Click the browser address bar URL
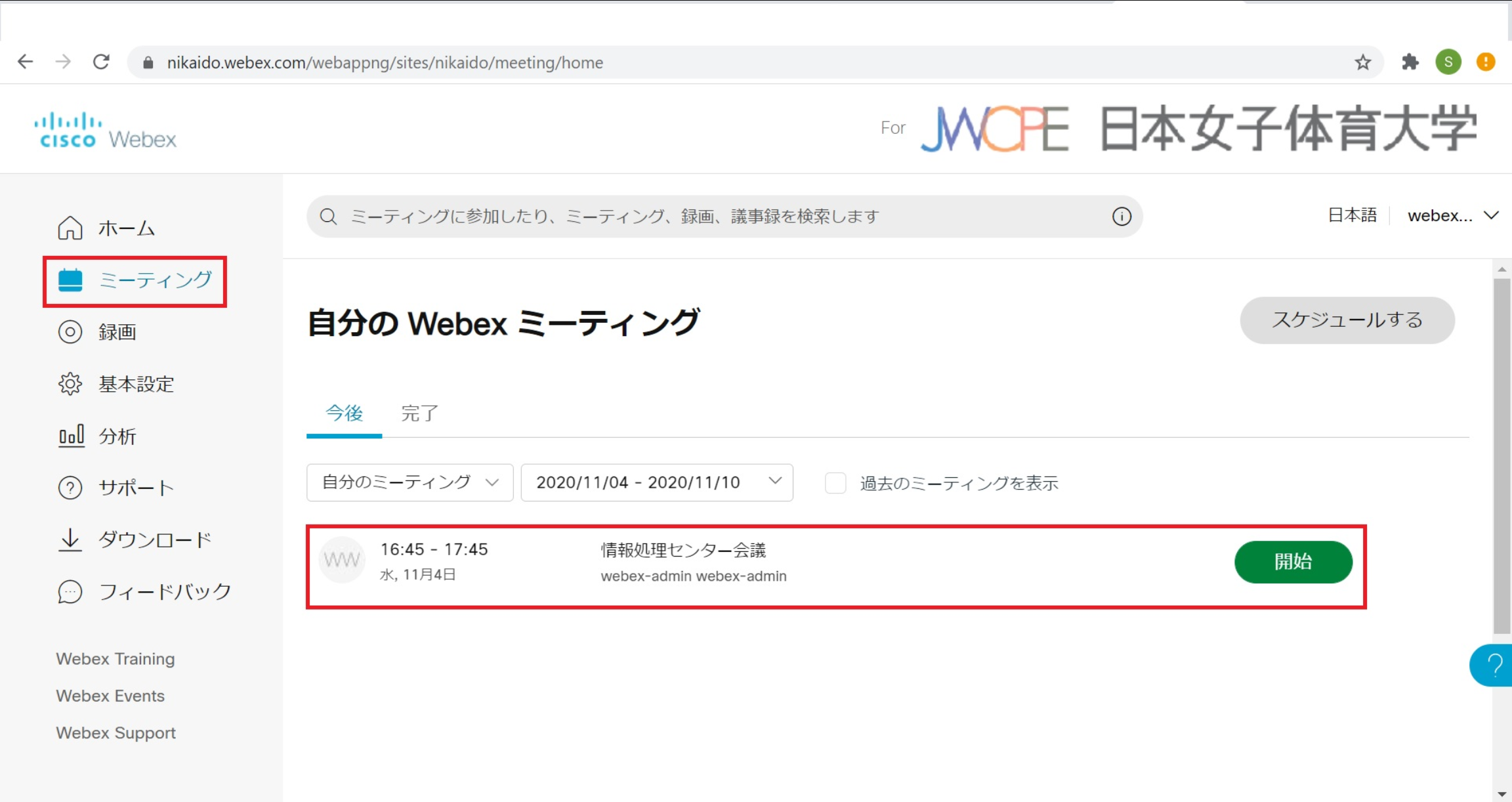 (x=385, y=62)
